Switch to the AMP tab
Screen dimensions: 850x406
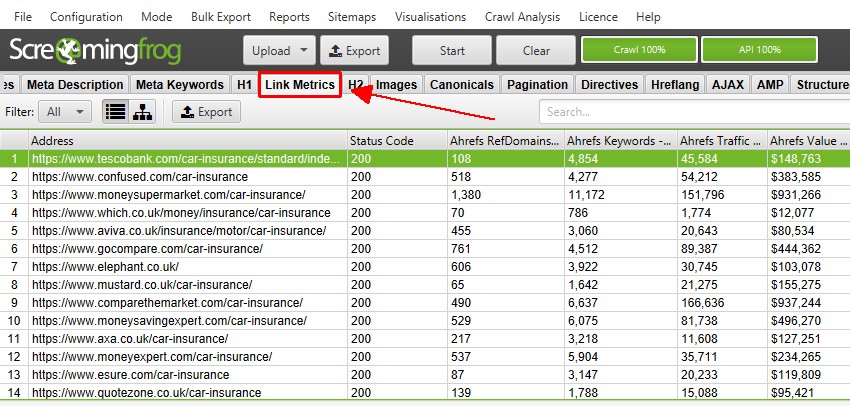point(770,85)
